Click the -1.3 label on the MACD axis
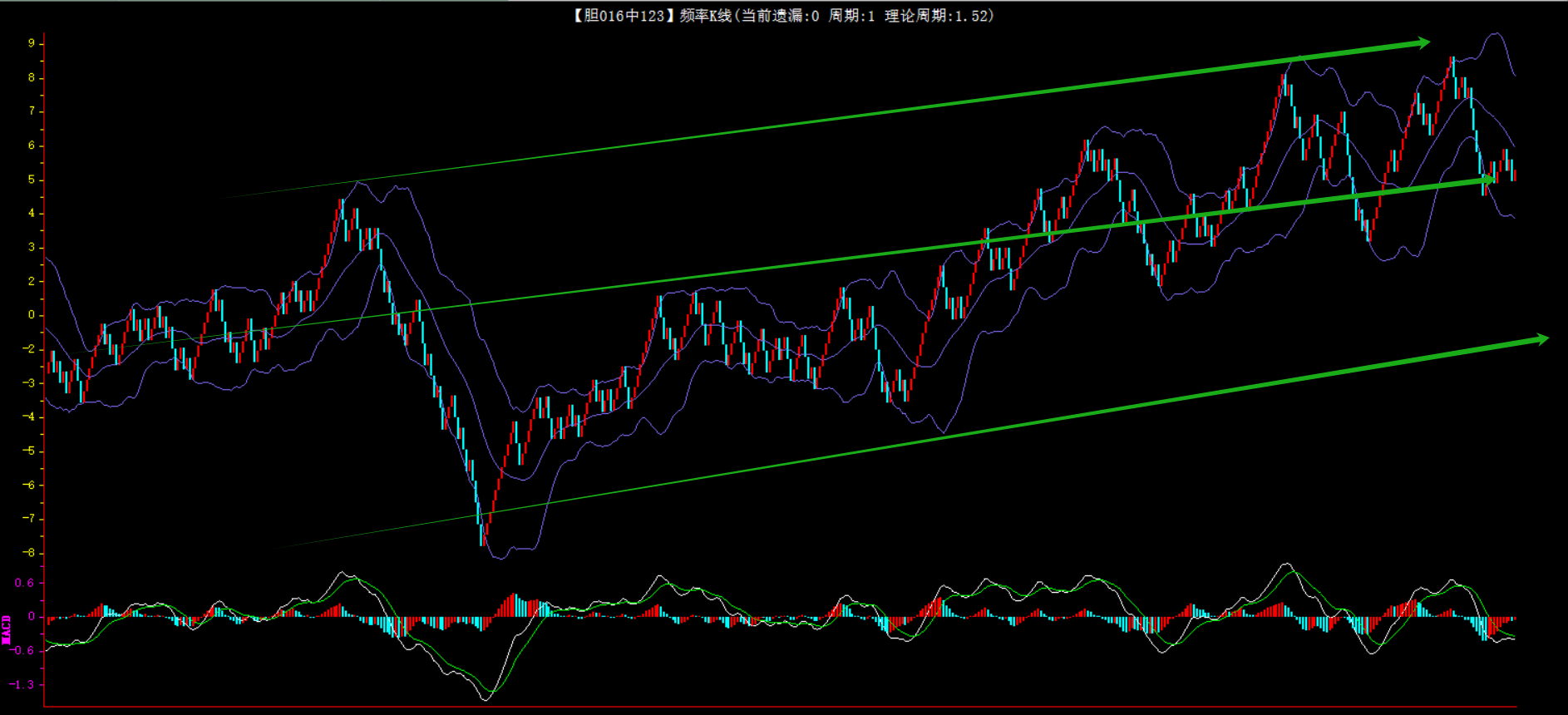1568x715 pixels. (x=22, y=684)
